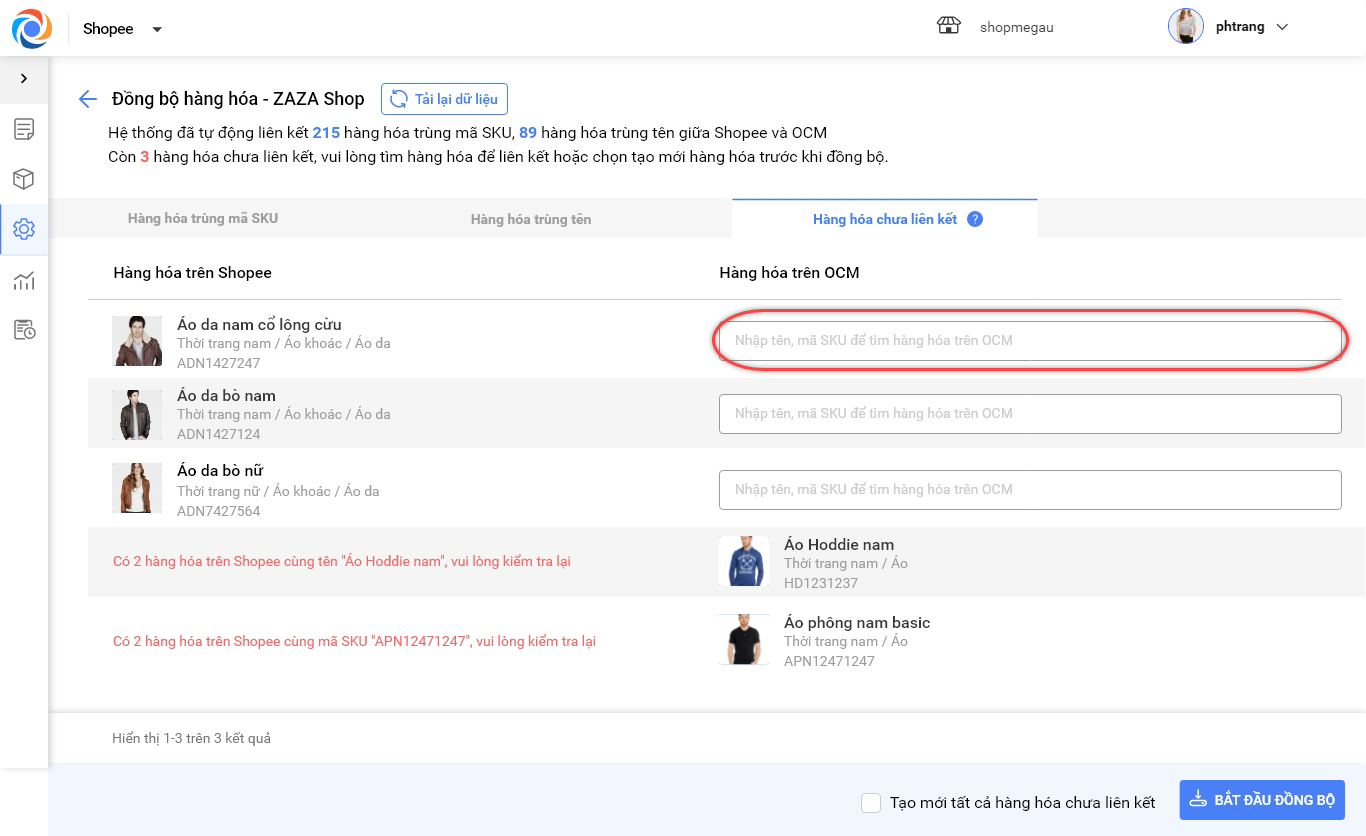This screenshot has height=836, width=1366.
Task: Open the reports chart sidebar icon
Action: click(x=24, y=280)
